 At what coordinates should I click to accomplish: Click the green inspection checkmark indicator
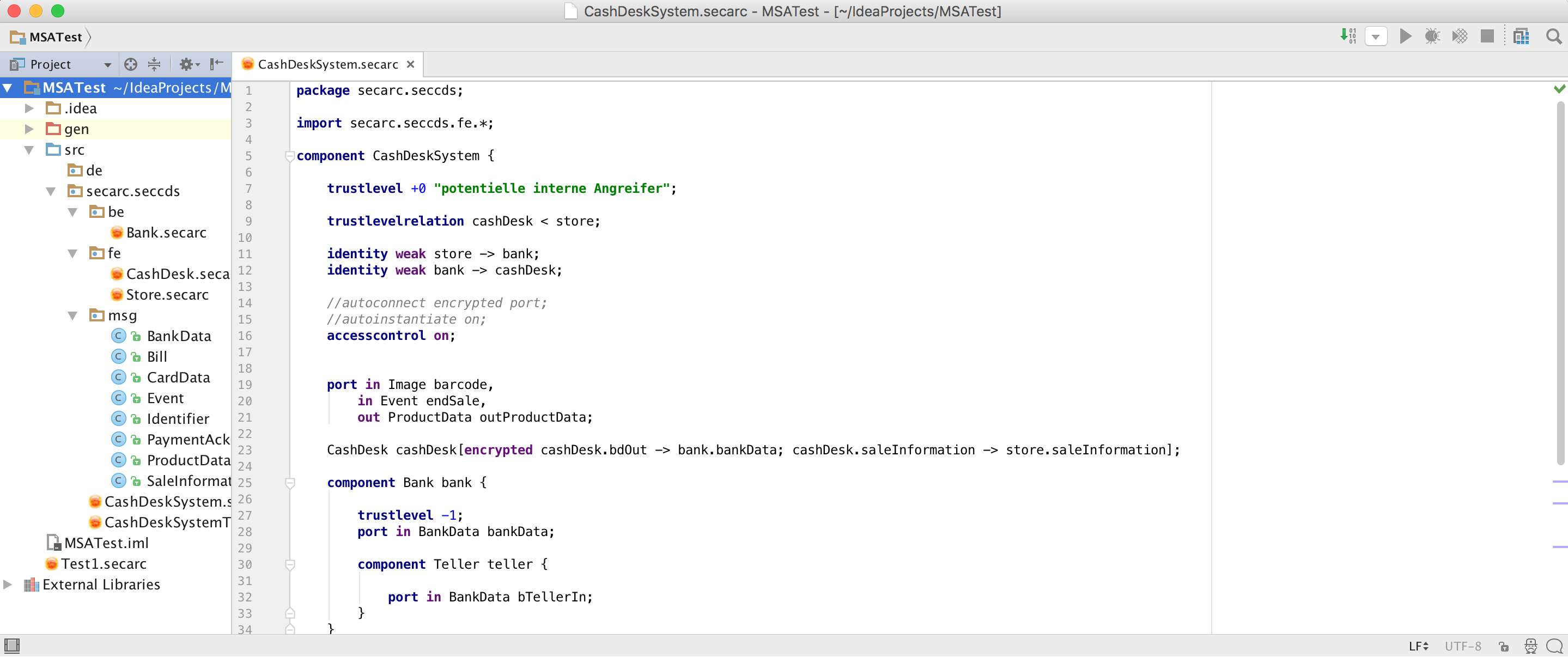pos(1559,89)
